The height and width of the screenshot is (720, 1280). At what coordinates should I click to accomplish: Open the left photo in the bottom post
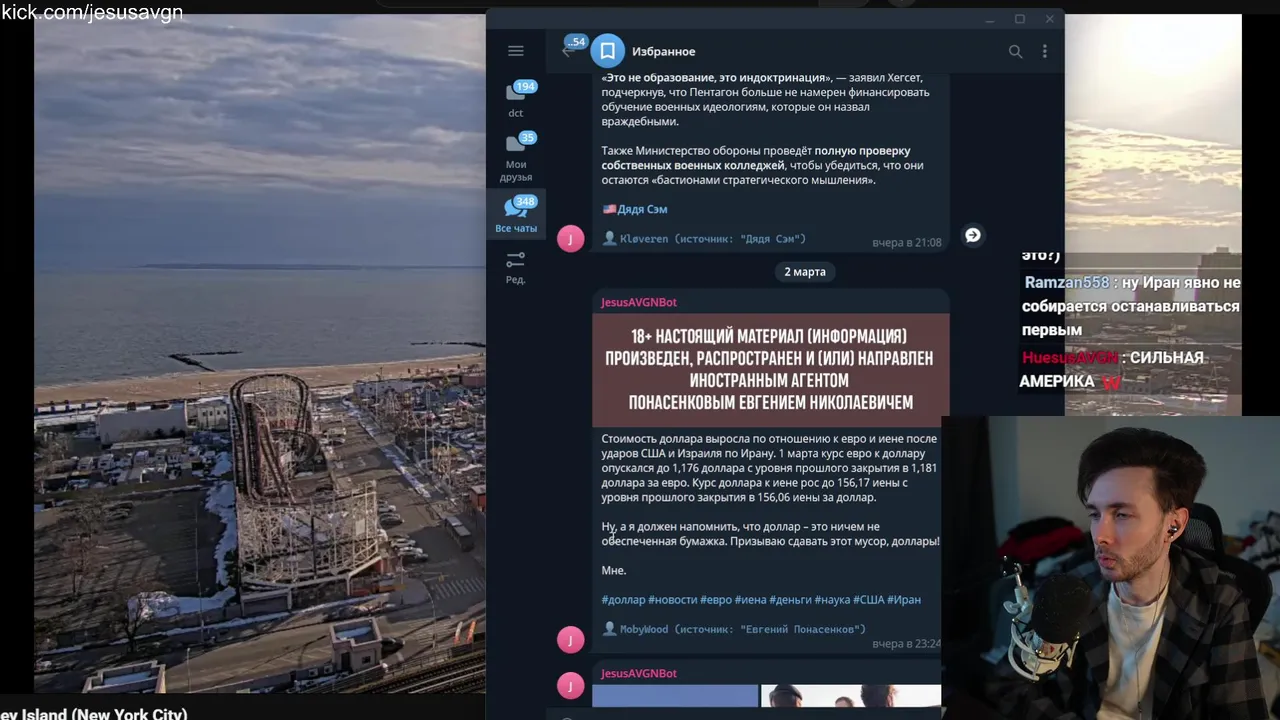pos(675,696)
